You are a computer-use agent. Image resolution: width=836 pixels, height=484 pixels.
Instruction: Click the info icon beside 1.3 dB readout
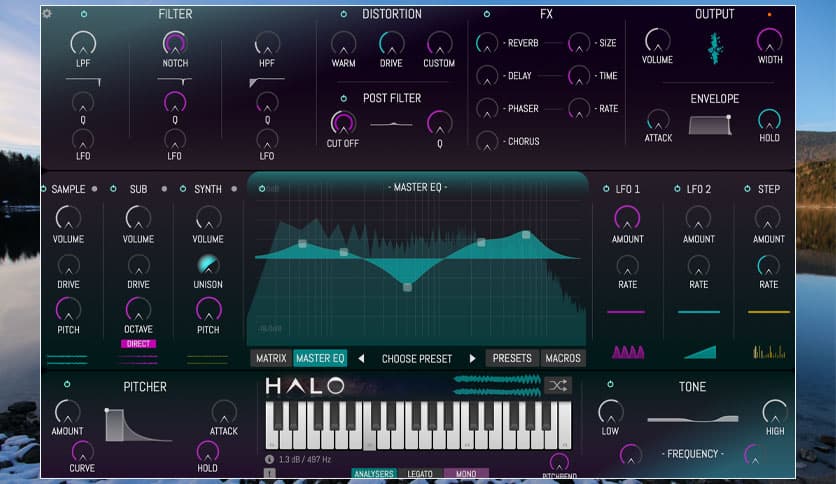tap(269, 459)
